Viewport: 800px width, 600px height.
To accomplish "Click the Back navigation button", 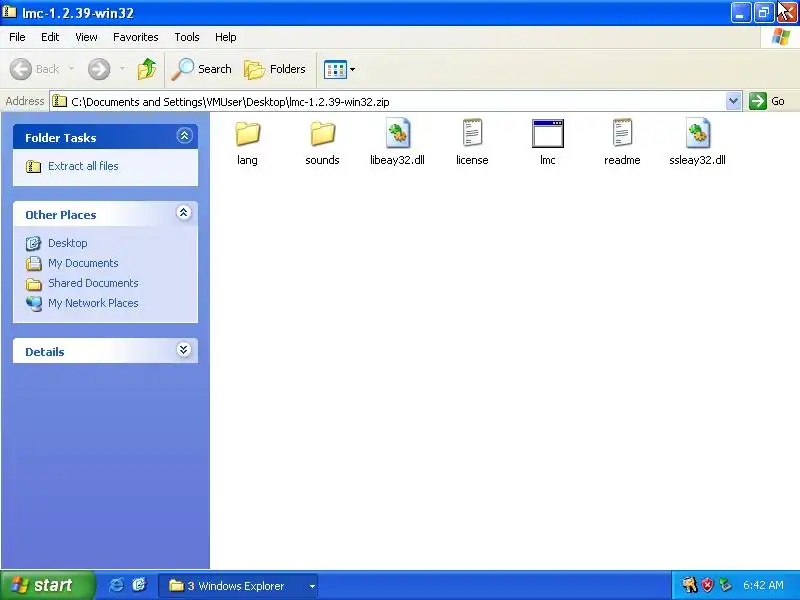I will pyautogui.click(x=35, y=69).
